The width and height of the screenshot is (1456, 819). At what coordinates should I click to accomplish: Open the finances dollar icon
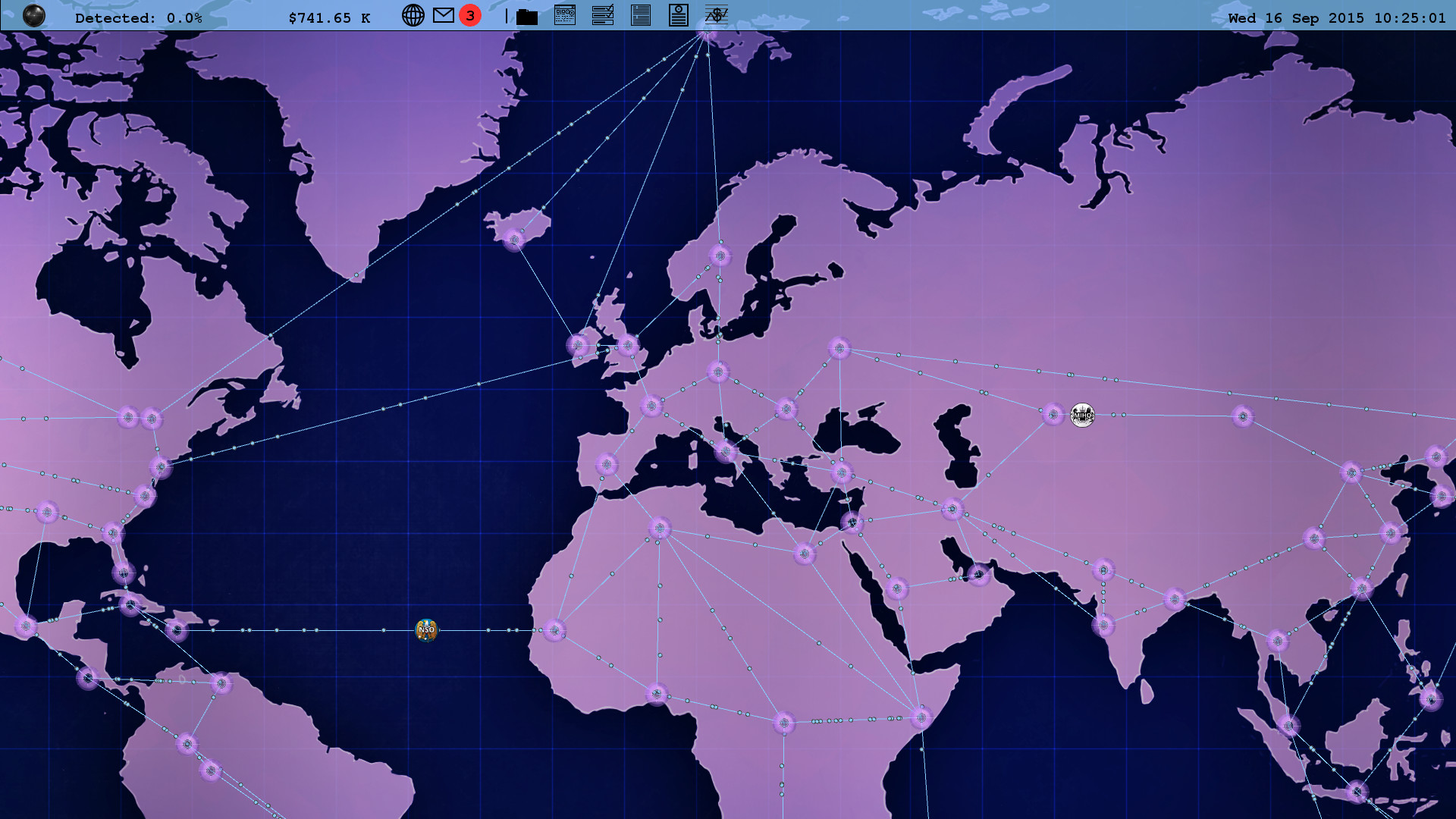point(716,15)
